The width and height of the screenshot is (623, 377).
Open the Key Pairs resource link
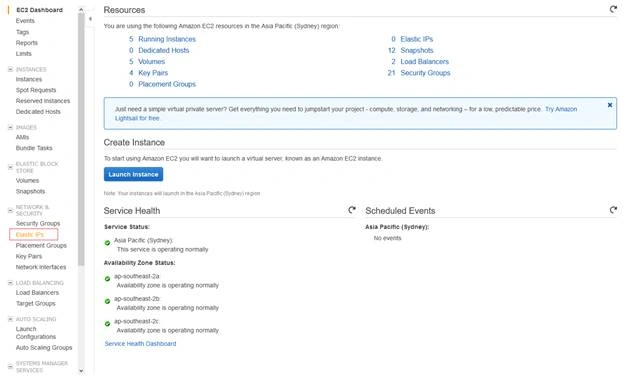click(x=153, y=73)
